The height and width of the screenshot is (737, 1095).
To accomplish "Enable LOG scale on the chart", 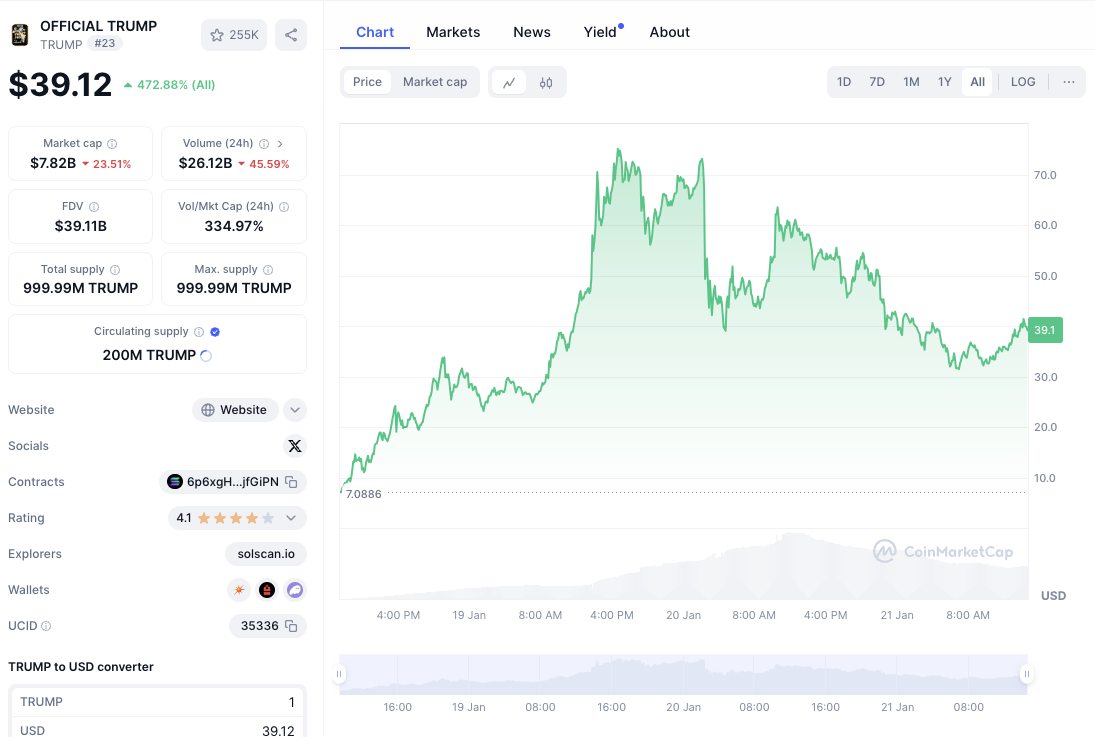I will (x=1023, y=82).
